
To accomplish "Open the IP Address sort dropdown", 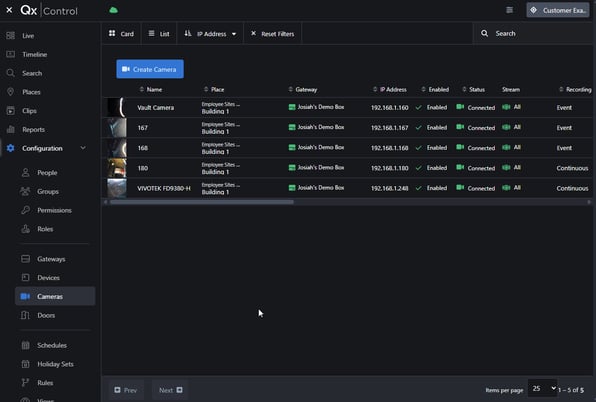I will tap(210, 34).
